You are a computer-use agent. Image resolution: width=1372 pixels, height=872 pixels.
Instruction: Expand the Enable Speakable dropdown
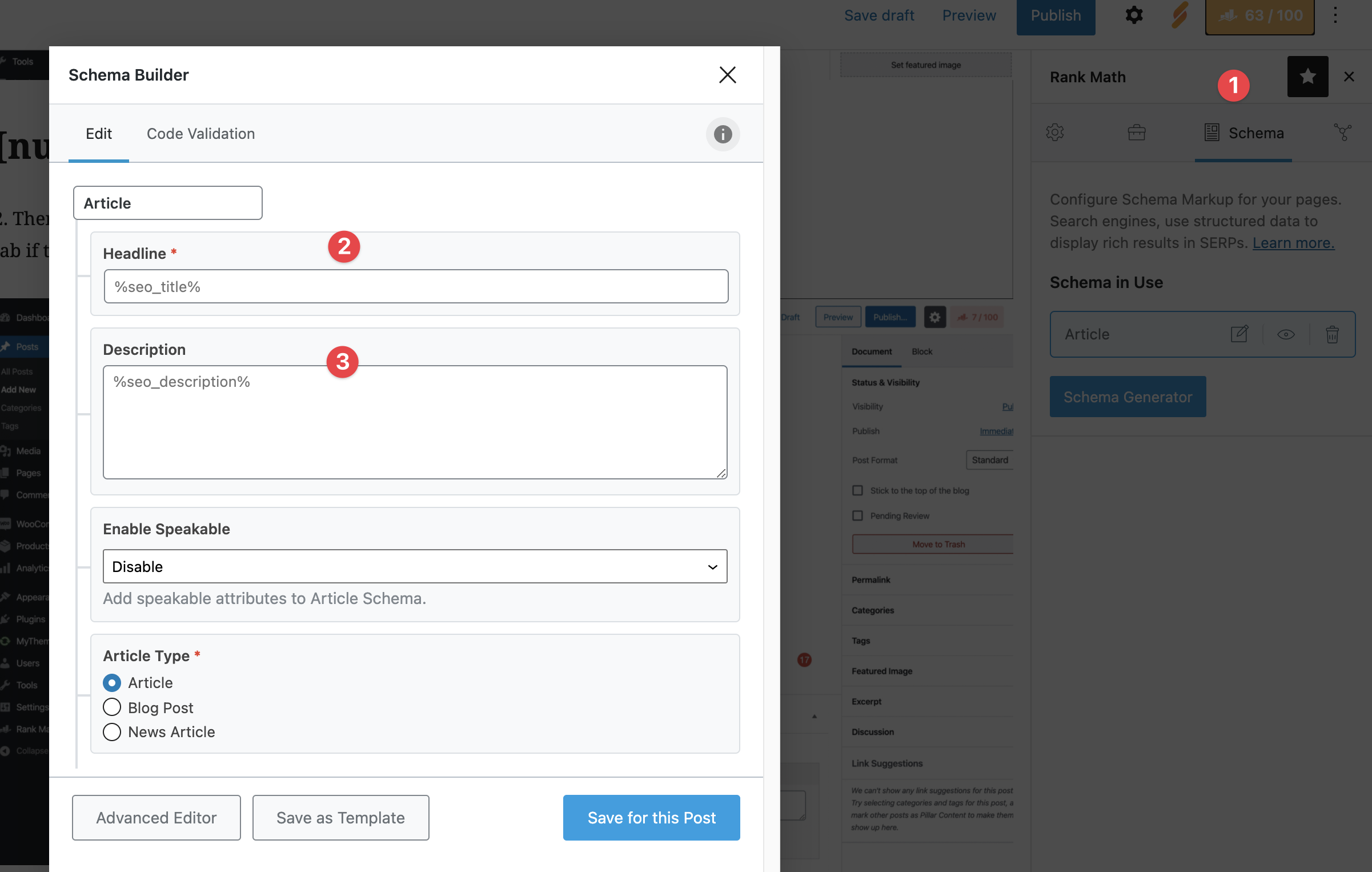tap(414, 566)
